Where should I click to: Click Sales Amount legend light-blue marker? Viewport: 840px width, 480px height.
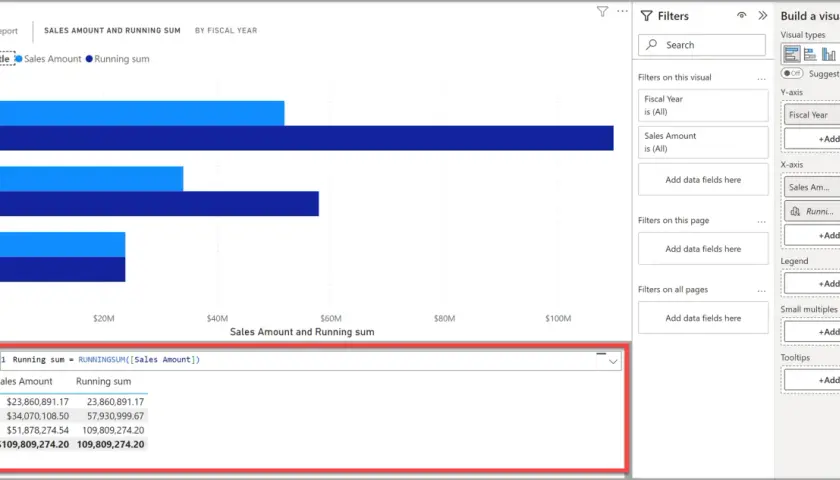click(19, 59)
